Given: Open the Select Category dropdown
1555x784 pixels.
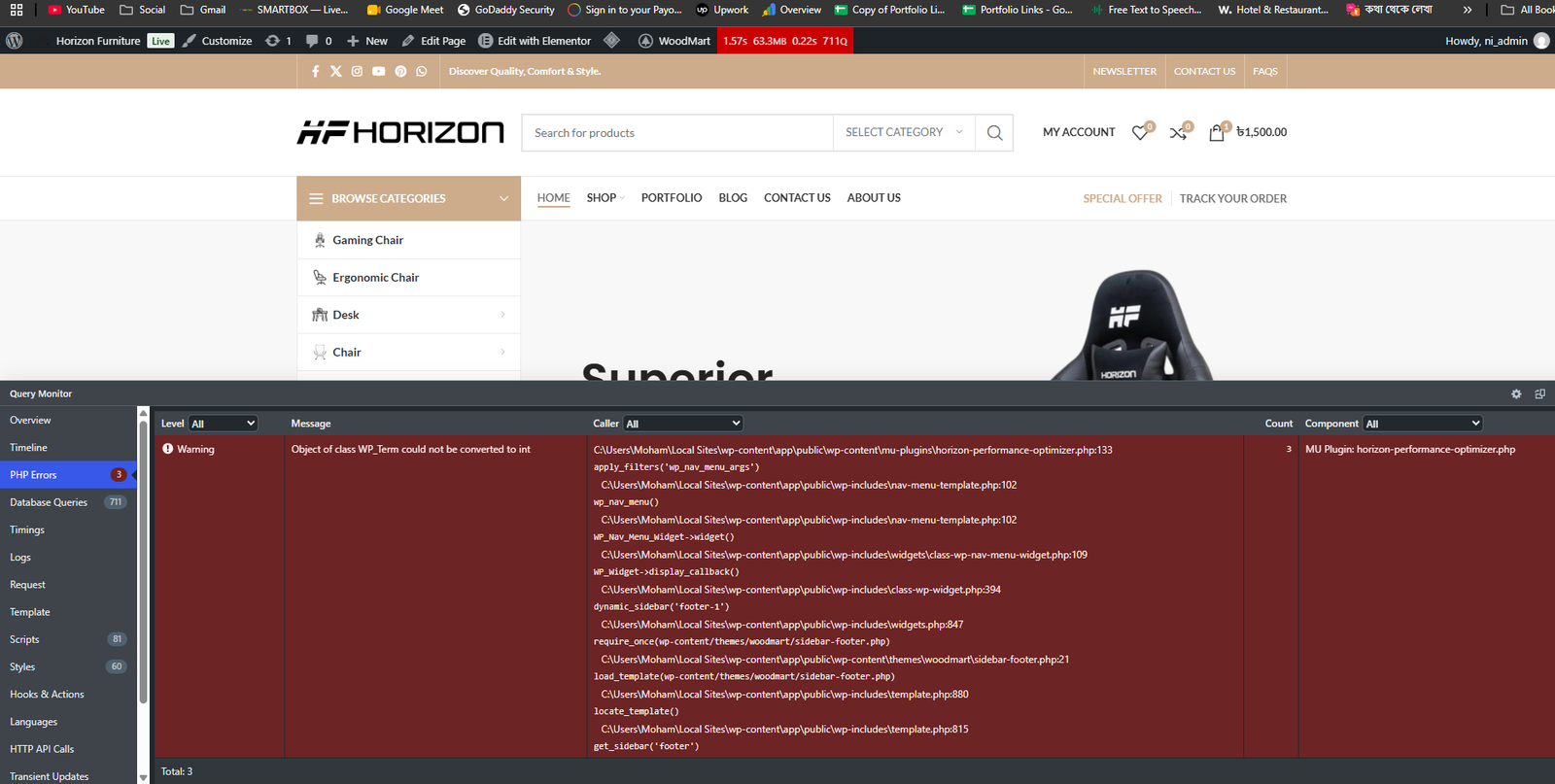Looking at the screenshot, I should pos(904,132).
